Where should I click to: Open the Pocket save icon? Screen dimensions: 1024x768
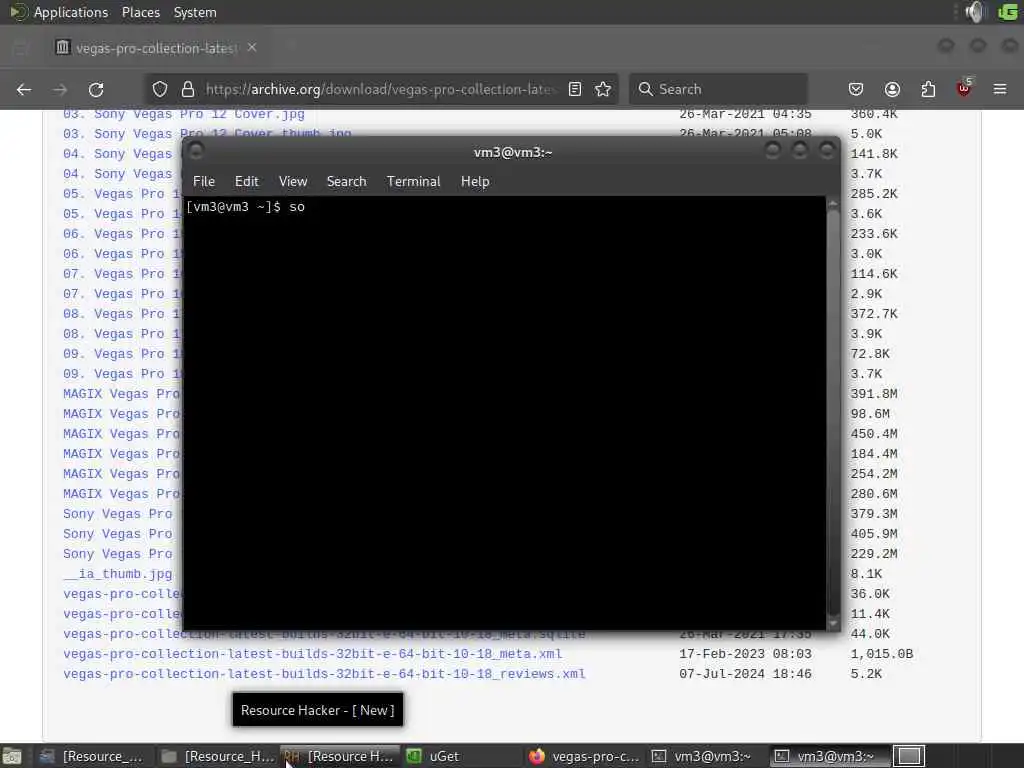[856, 89]
